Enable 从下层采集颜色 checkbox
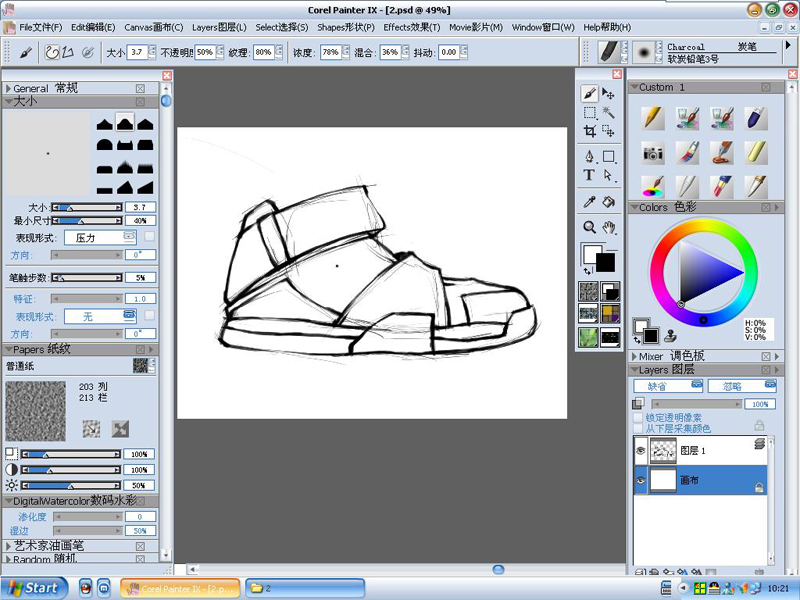The height and width of the screenshot is (600, 800). 638,428
